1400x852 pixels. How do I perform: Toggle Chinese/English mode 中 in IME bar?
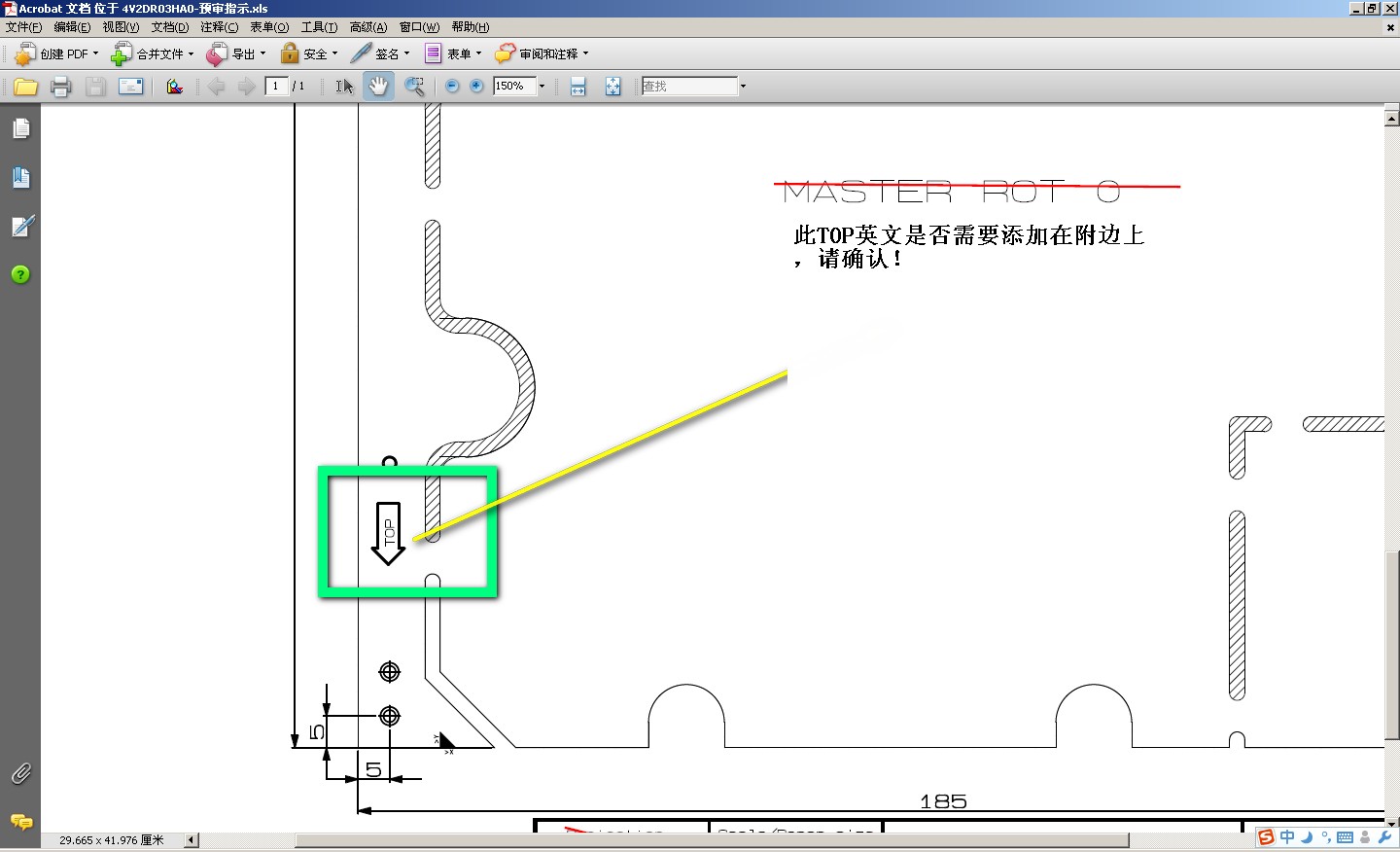pos(1287,837)
